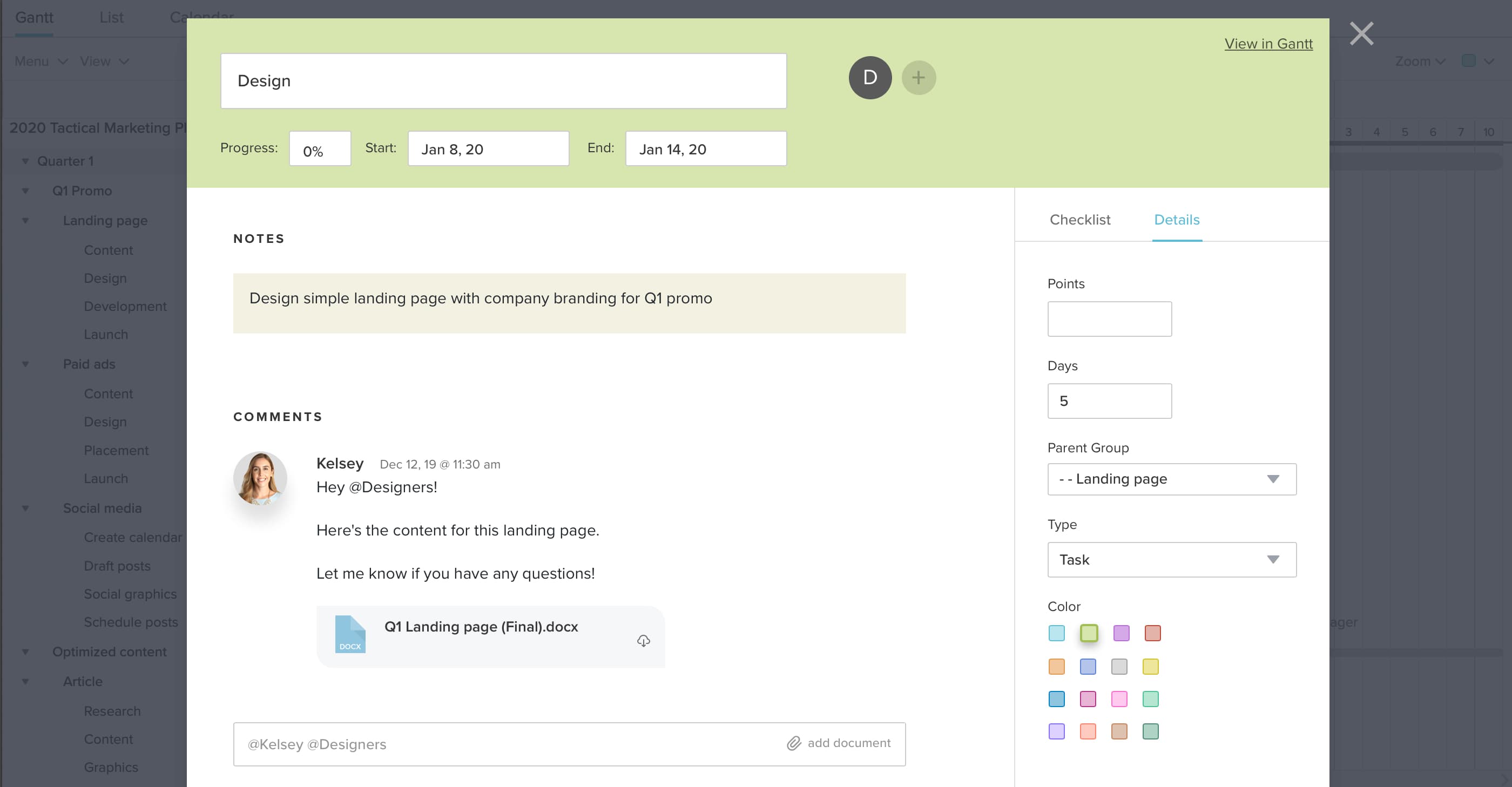Select the red color swatch under Color
Viewport: 1512px width, 787px height.
pyautogui.click(x=1152, y=633)
